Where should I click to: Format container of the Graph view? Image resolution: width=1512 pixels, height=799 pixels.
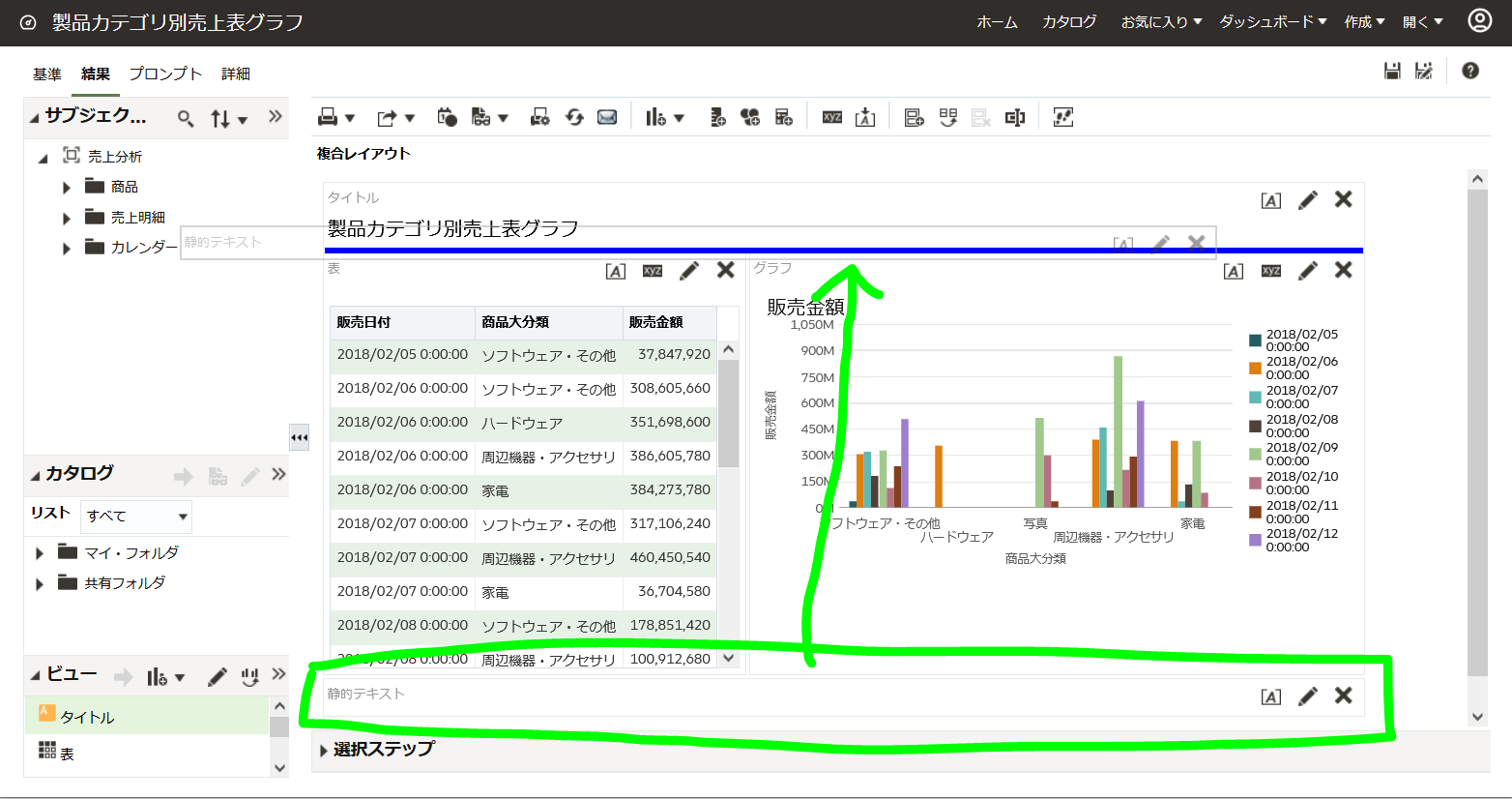point(1234,271)
